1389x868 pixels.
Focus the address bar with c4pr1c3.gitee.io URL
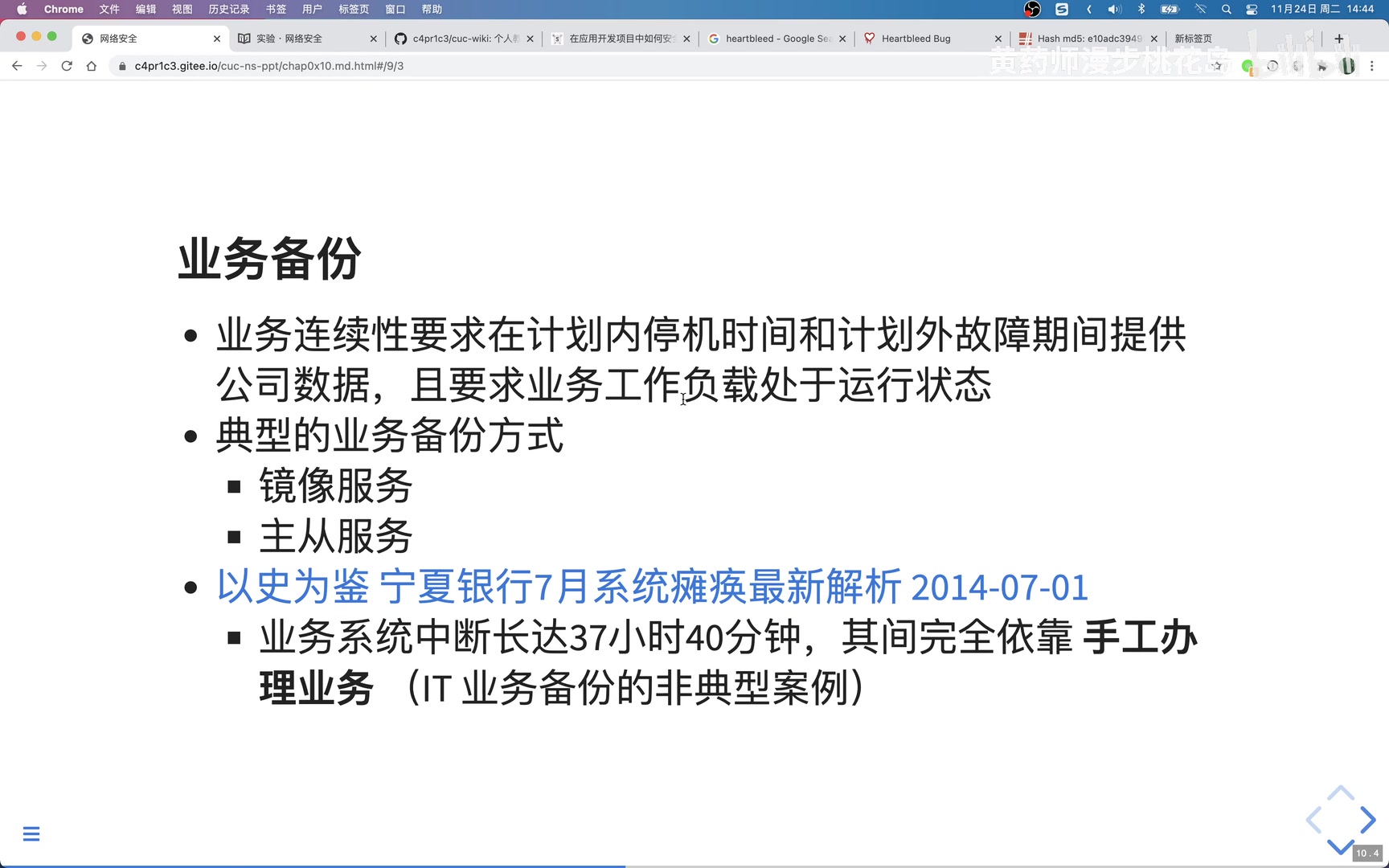pyautogui.click(x=268, y=66)
